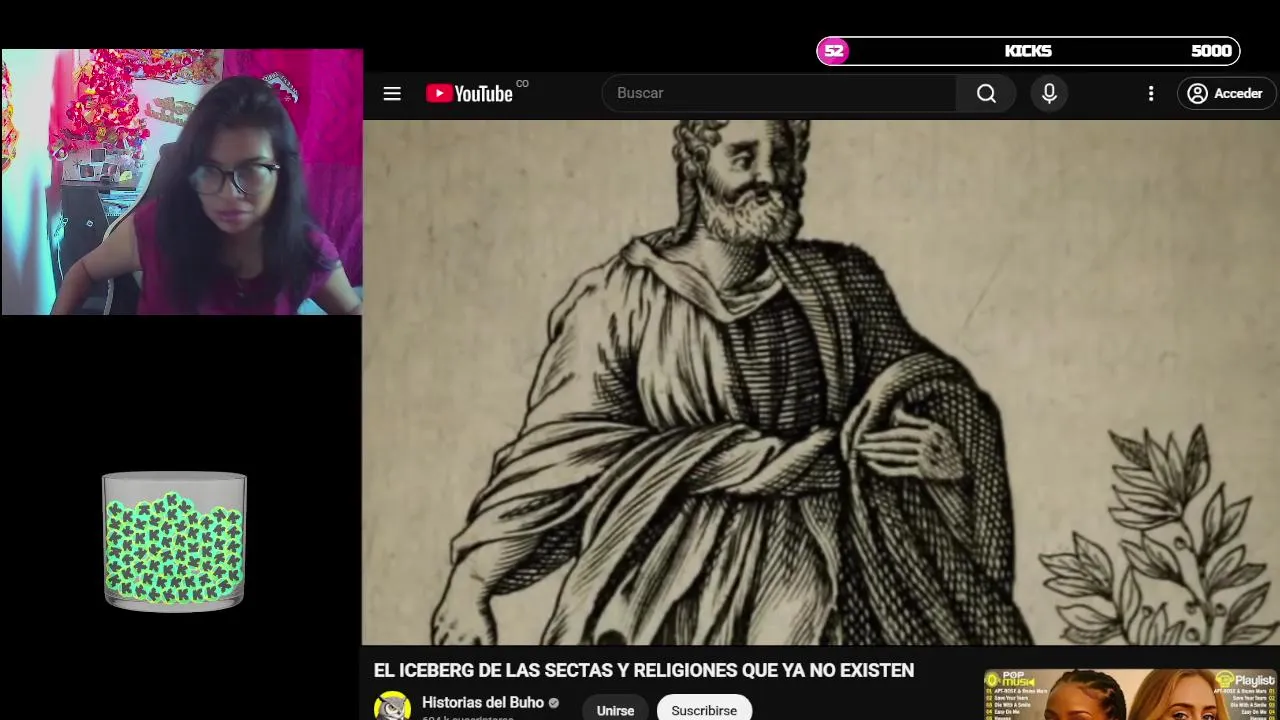Open the Historias del Buho channel name

[483, 702]
